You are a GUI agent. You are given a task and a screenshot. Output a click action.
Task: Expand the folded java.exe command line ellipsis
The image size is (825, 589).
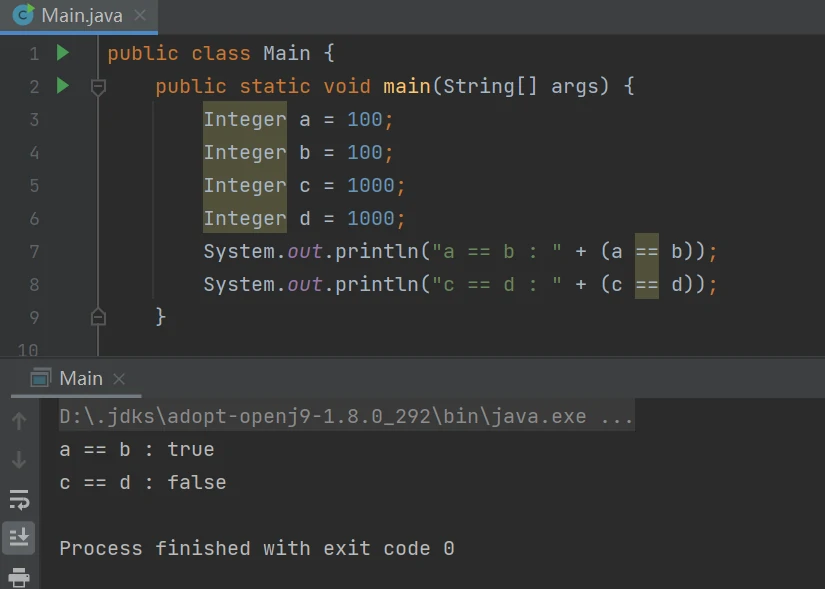[x=617, y=417]
